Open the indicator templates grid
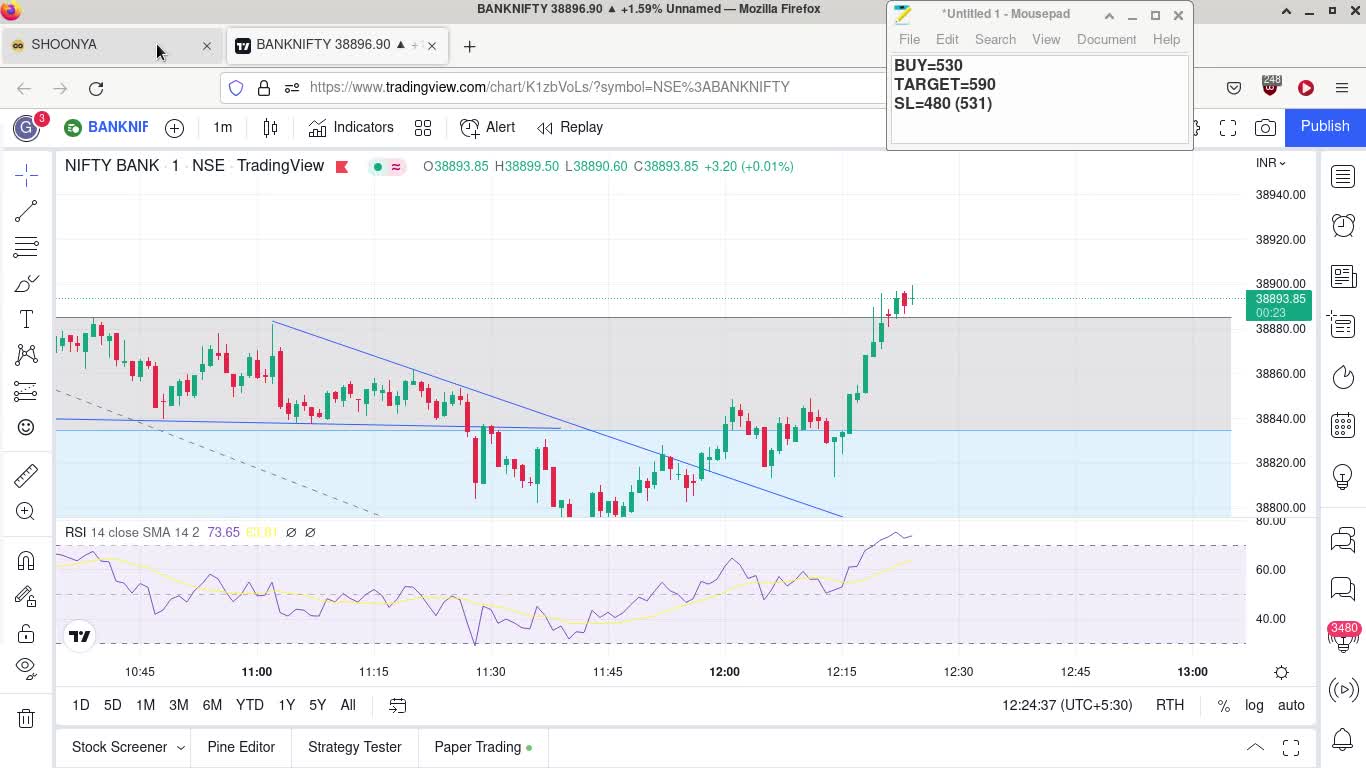Screen dimensions: 1366x768 (423, 128)
